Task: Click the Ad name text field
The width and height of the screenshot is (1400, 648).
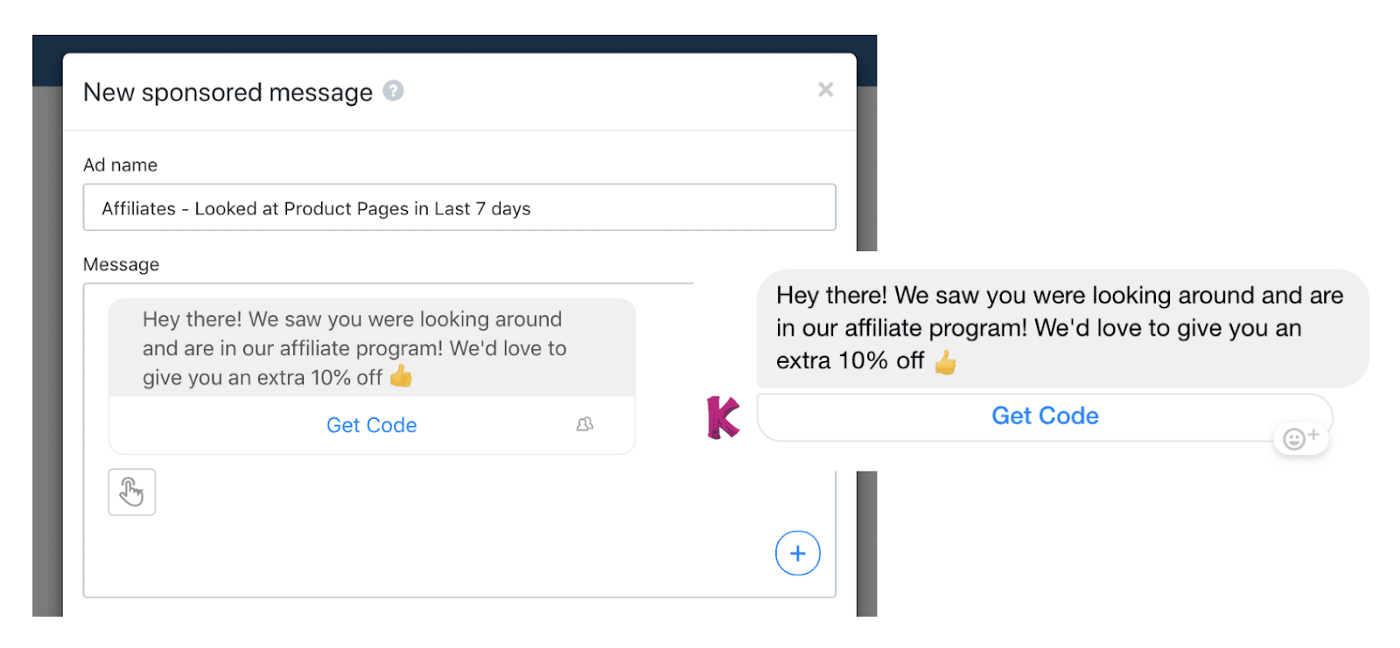Action: pos(459,208)
